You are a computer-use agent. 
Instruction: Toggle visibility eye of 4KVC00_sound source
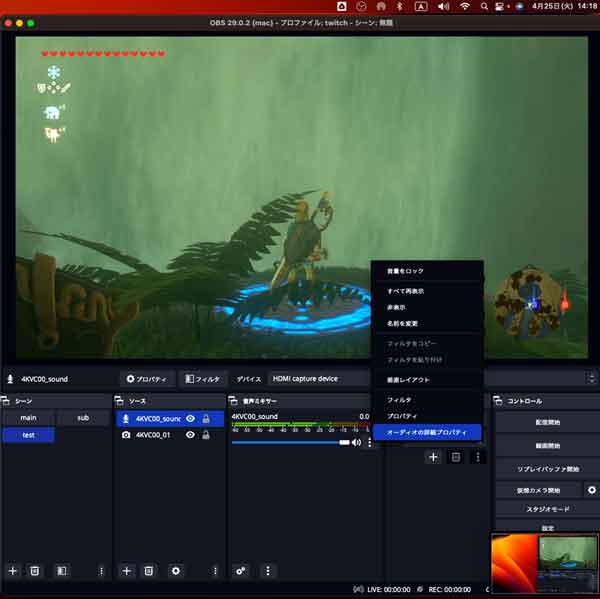coord(190,418)
